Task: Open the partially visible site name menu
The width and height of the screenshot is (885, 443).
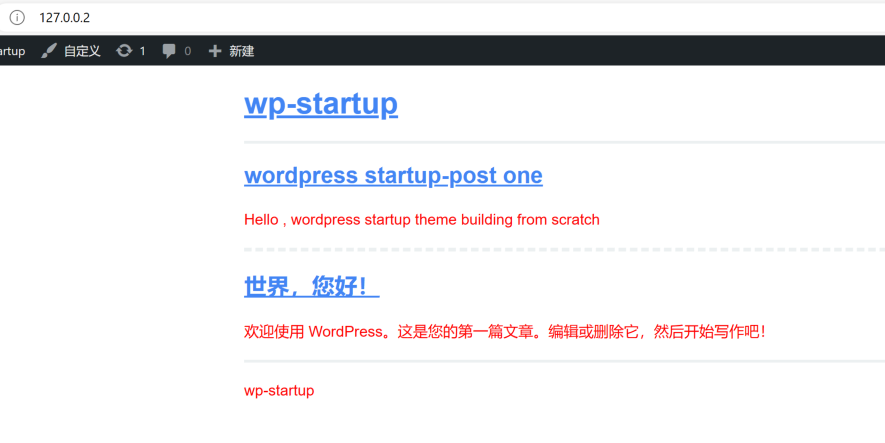Action: (12, 51)
